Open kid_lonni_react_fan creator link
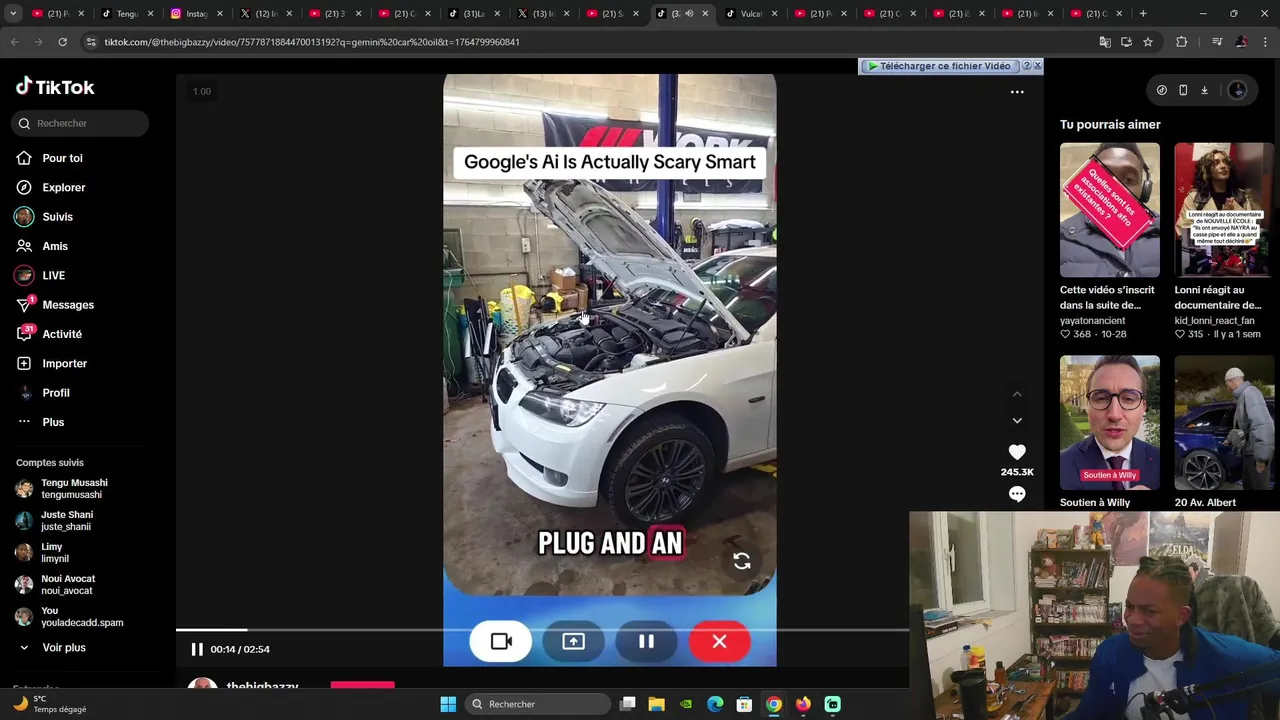Viewport: 1280px width, 720px height. pyautogui.click(x=1214, y=321)
